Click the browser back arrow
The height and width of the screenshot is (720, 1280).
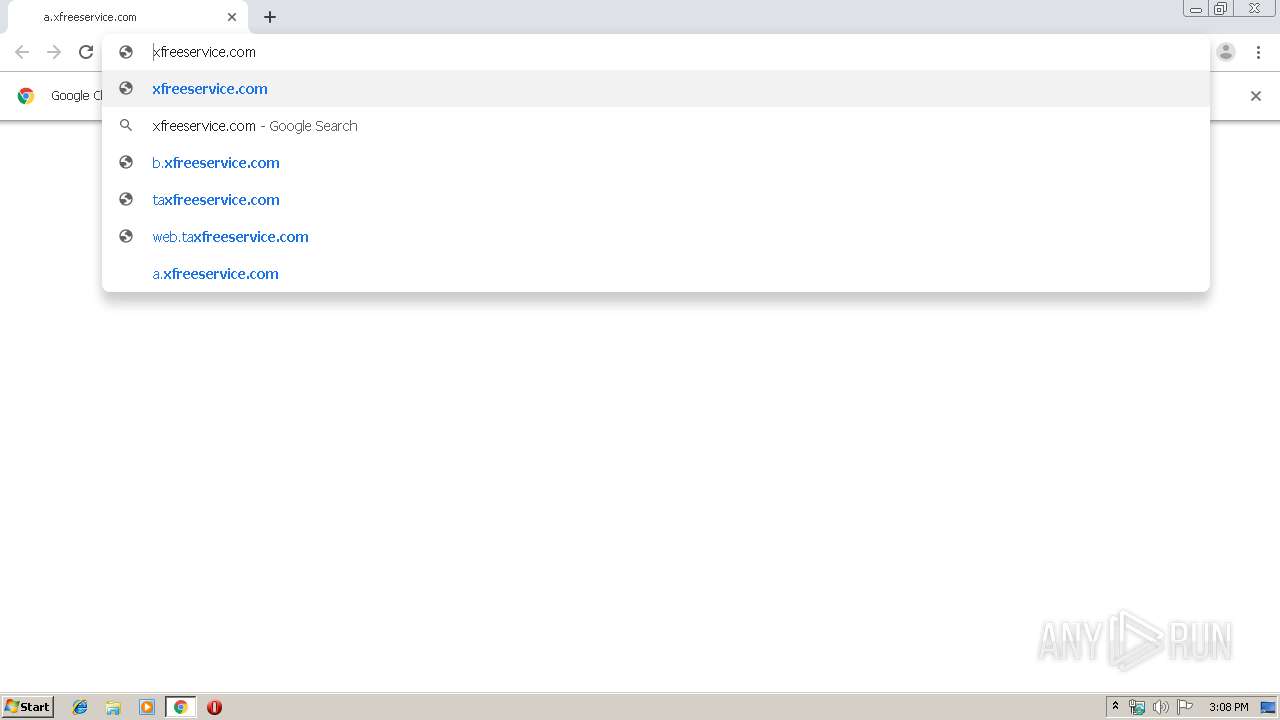[x=22, y=52]
